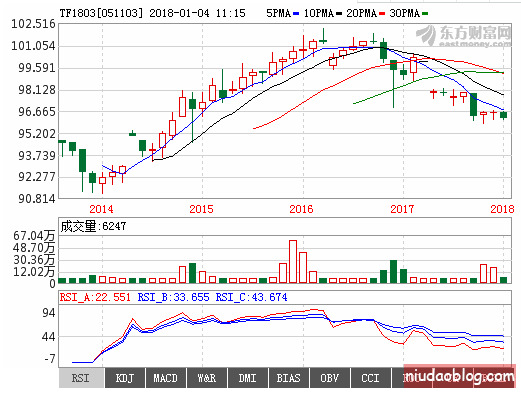Click the miudaoblog.com watermark link
Image resolution: width=521 pixels, height=393 pixels.
(x=459, y=377)
